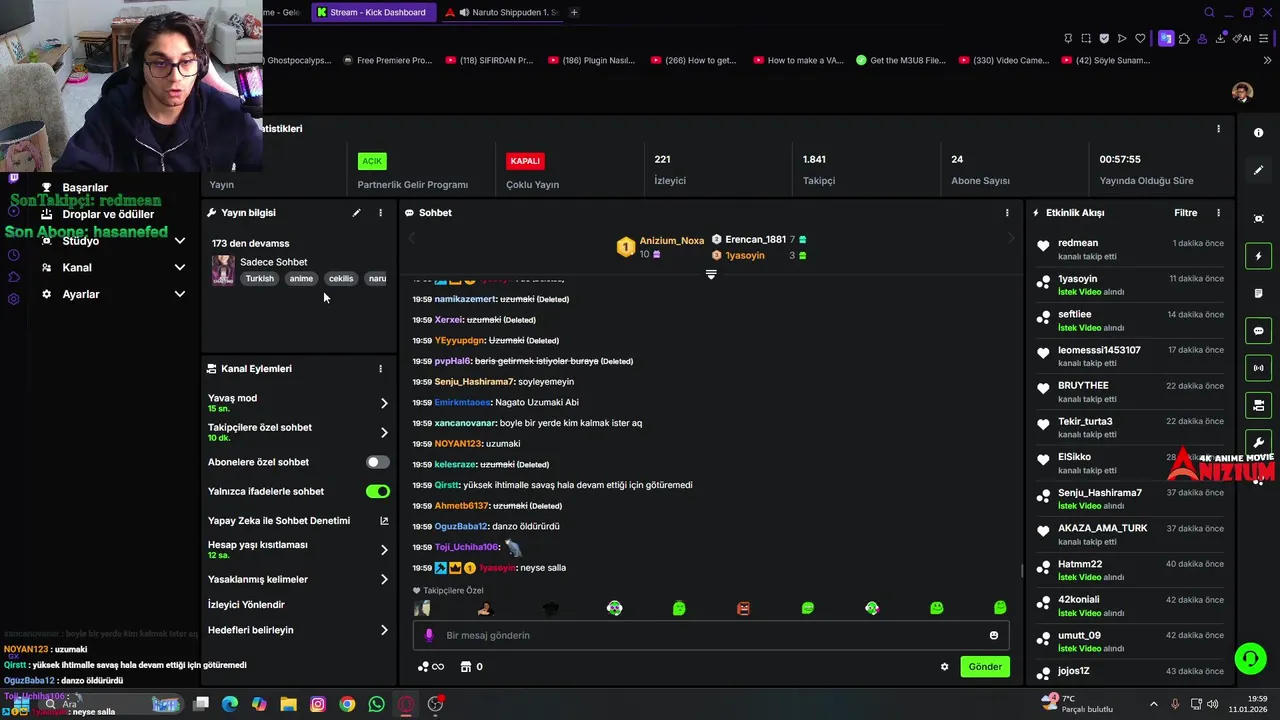Click Sadece Sohbet category thumbnail

coord(223,270)
